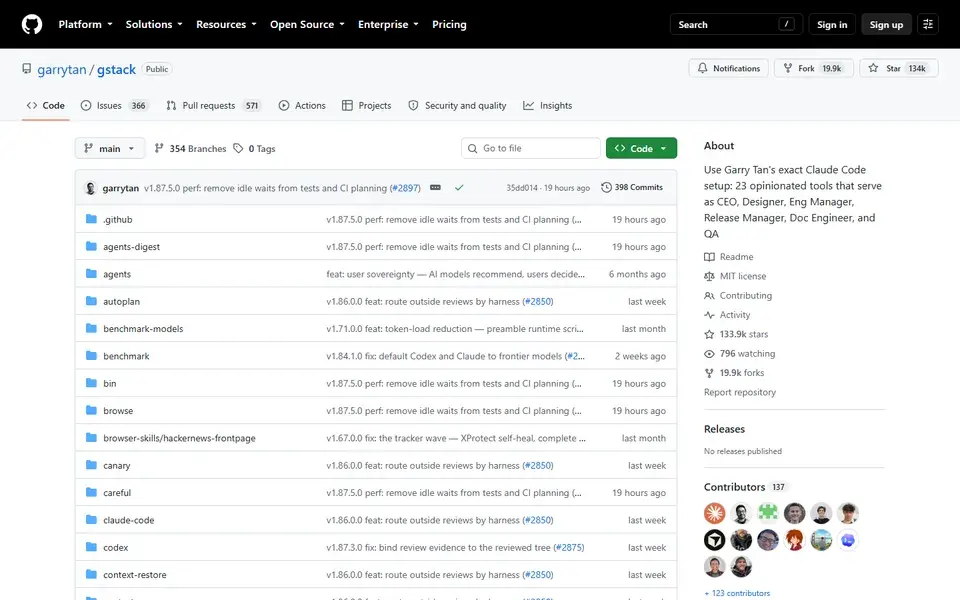Click the Go to file input
This screenshot has width=960, height=600.
531,148
